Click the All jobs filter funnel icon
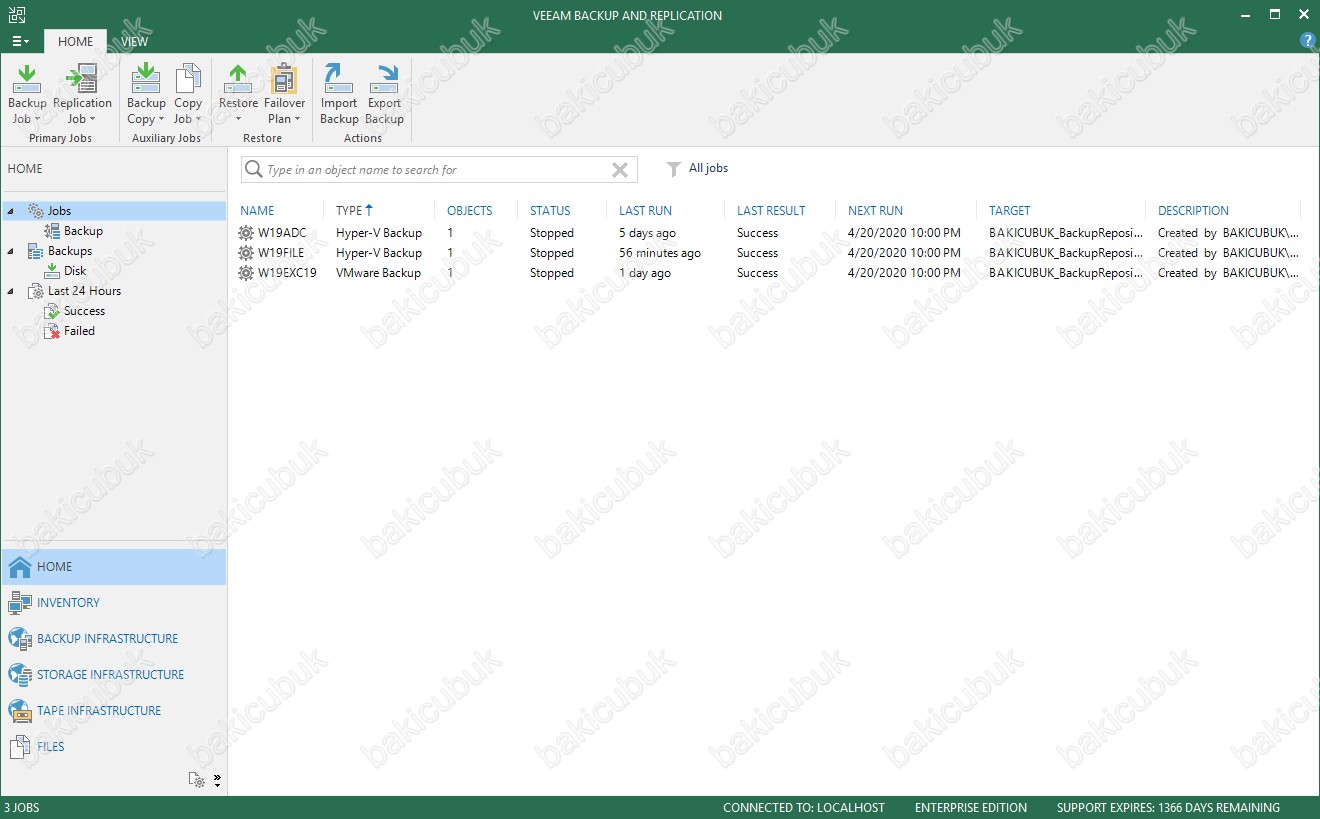 674,169
